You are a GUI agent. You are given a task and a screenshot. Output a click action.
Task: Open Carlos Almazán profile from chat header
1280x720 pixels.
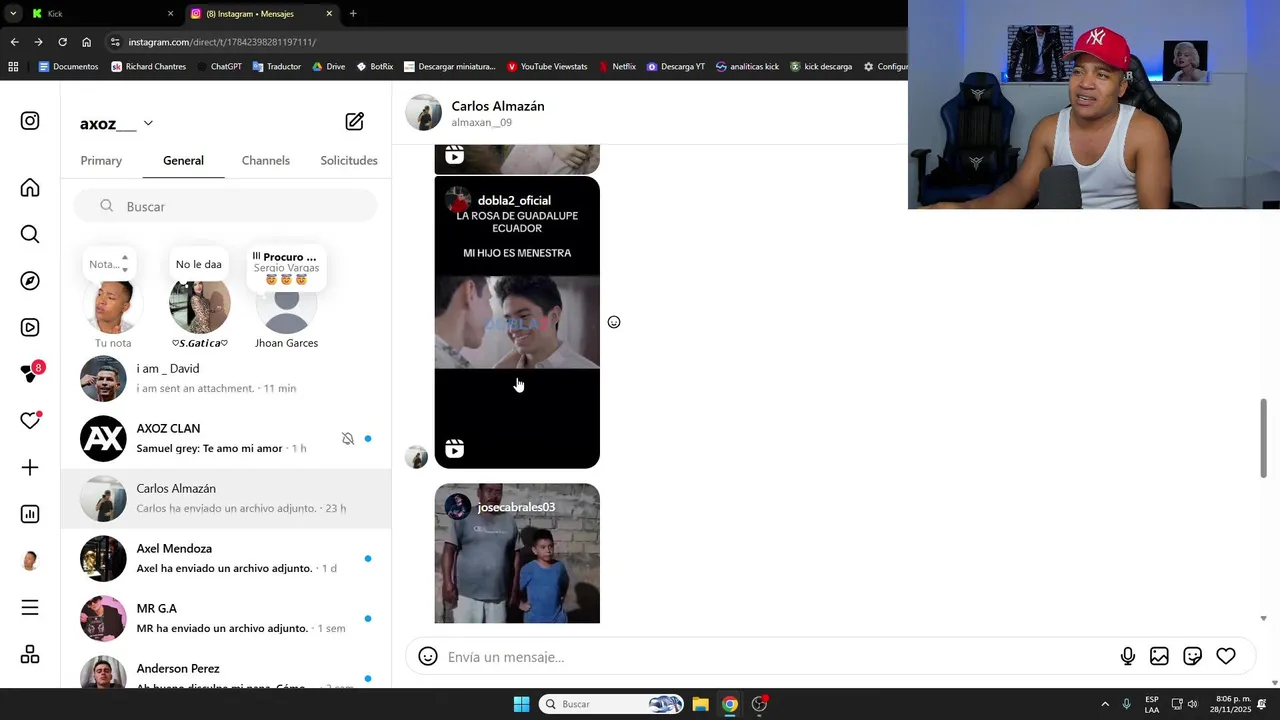click(x=476, y=113)
